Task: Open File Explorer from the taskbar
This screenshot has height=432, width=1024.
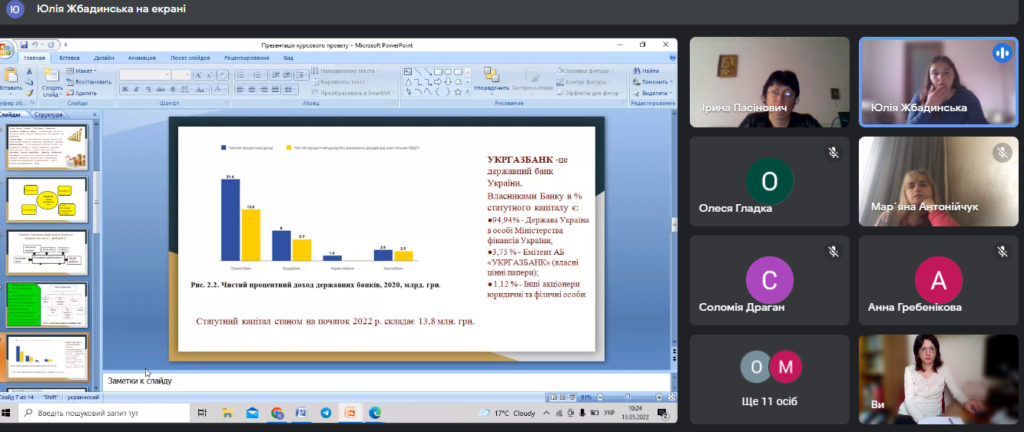Action: coord(227,413)
